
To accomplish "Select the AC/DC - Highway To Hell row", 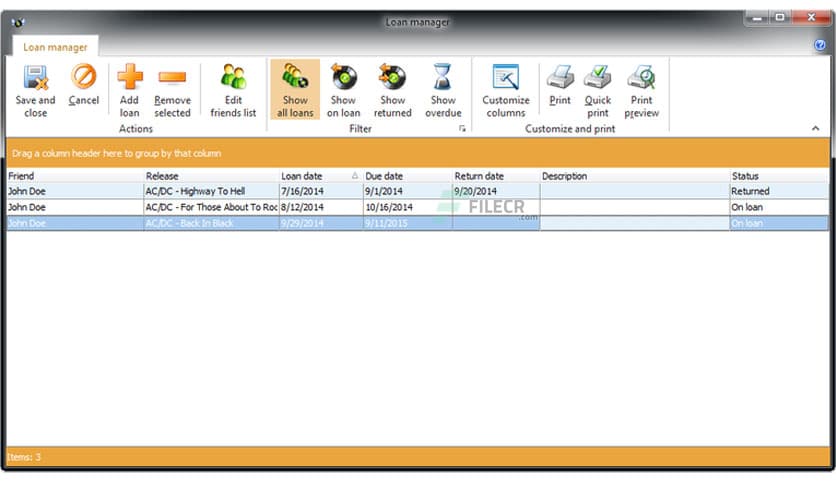I will click(x=210, y=191).
